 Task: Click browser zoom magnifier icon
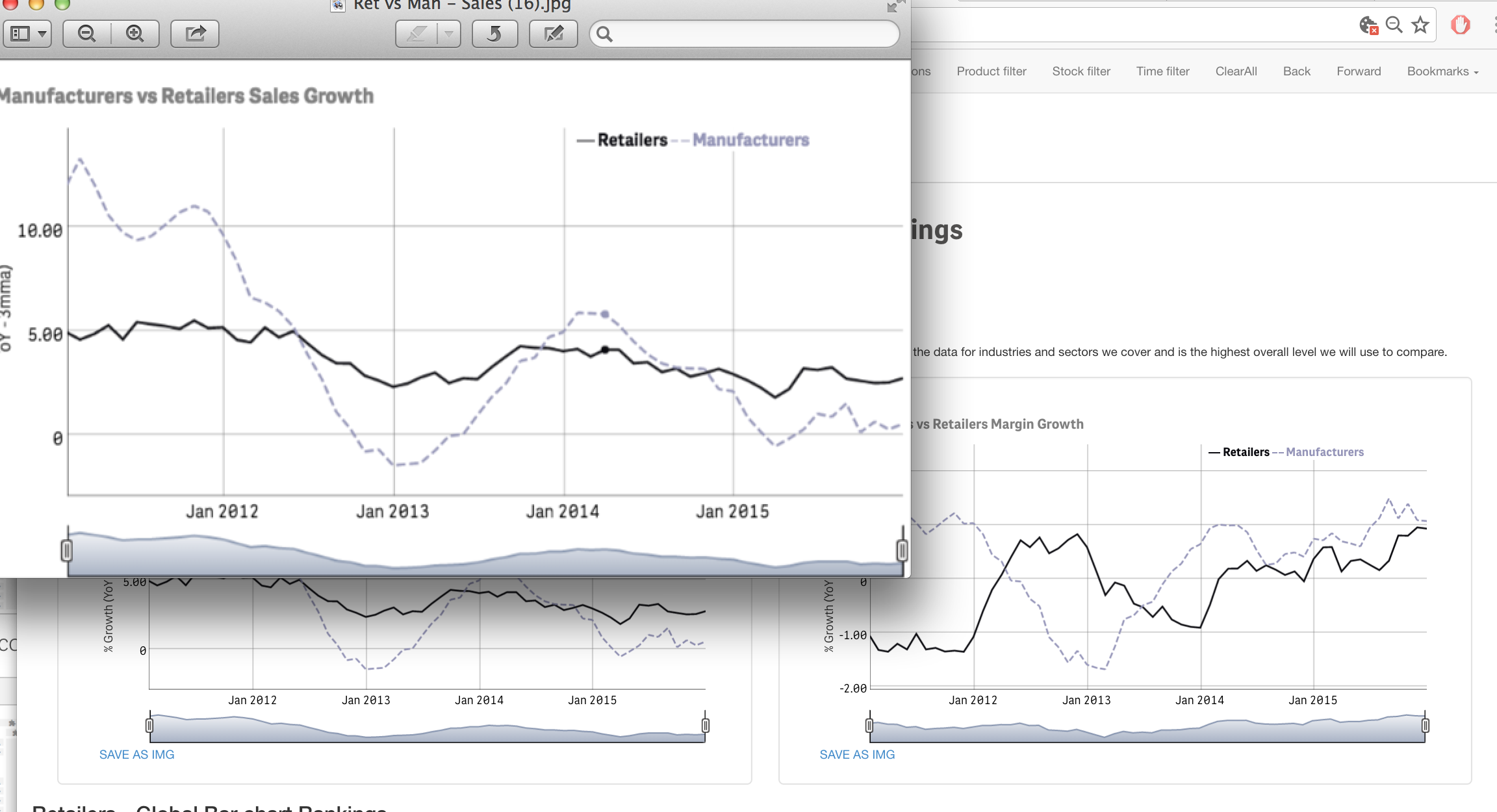(x=1394, y=25)
